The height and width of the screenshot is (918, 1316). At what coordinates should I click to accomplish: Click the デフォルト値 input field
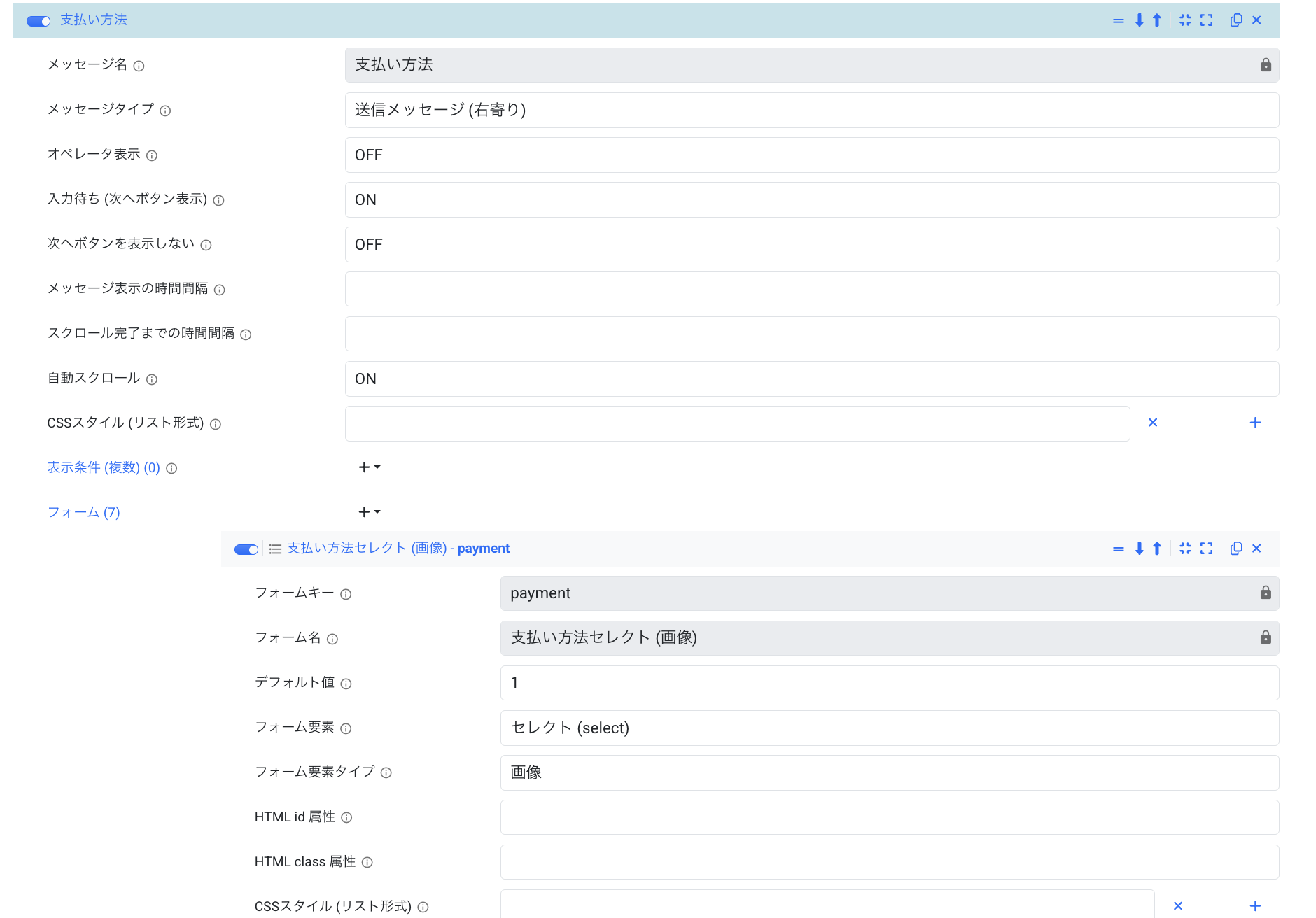point(889,683)
